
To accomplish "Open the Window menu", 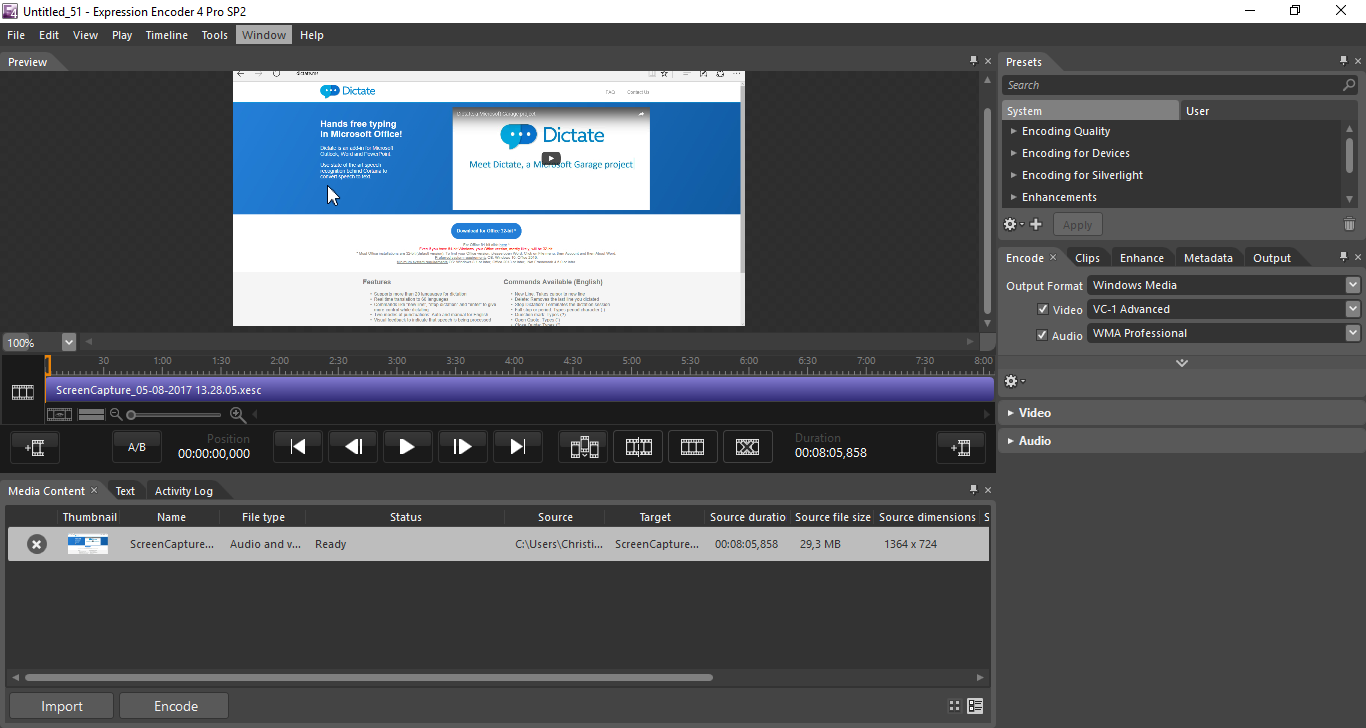I will [x=264, y=35].
